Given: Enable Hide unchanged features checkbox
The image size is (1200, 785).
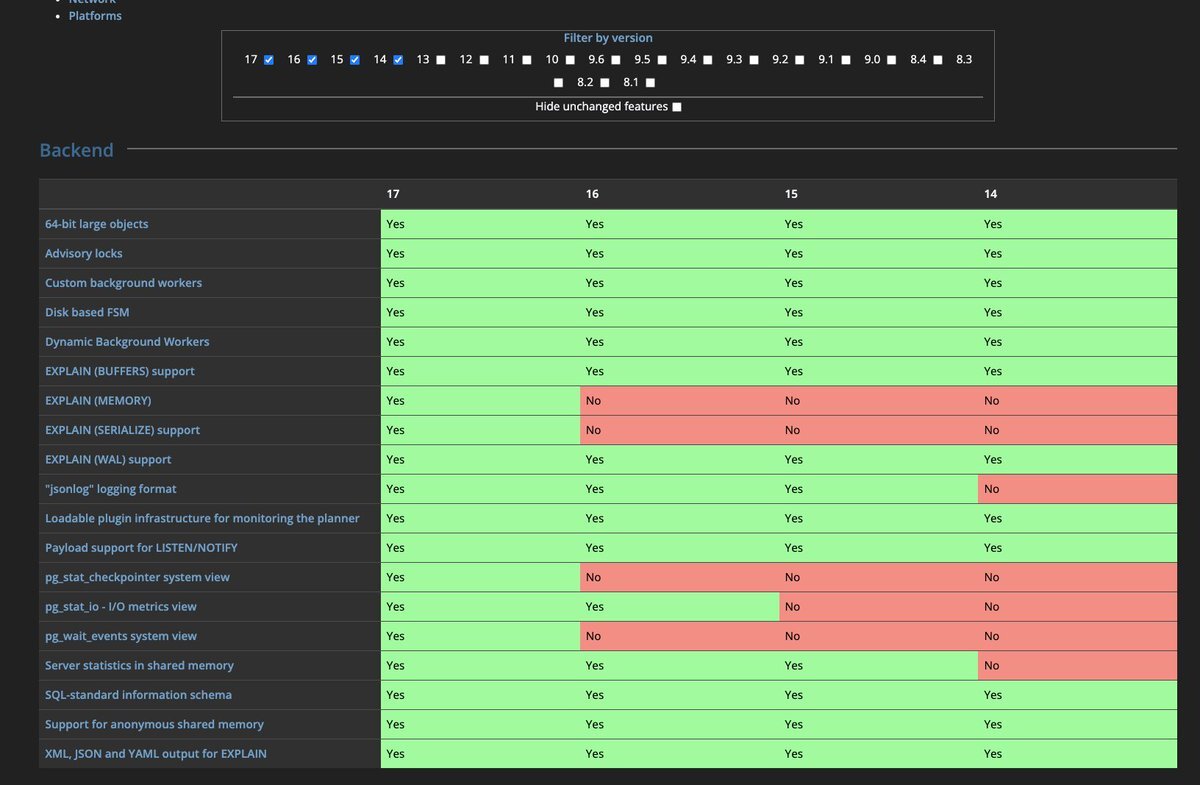Looking at the screenshot, I should pyautogui.click(x=677, y=107).
